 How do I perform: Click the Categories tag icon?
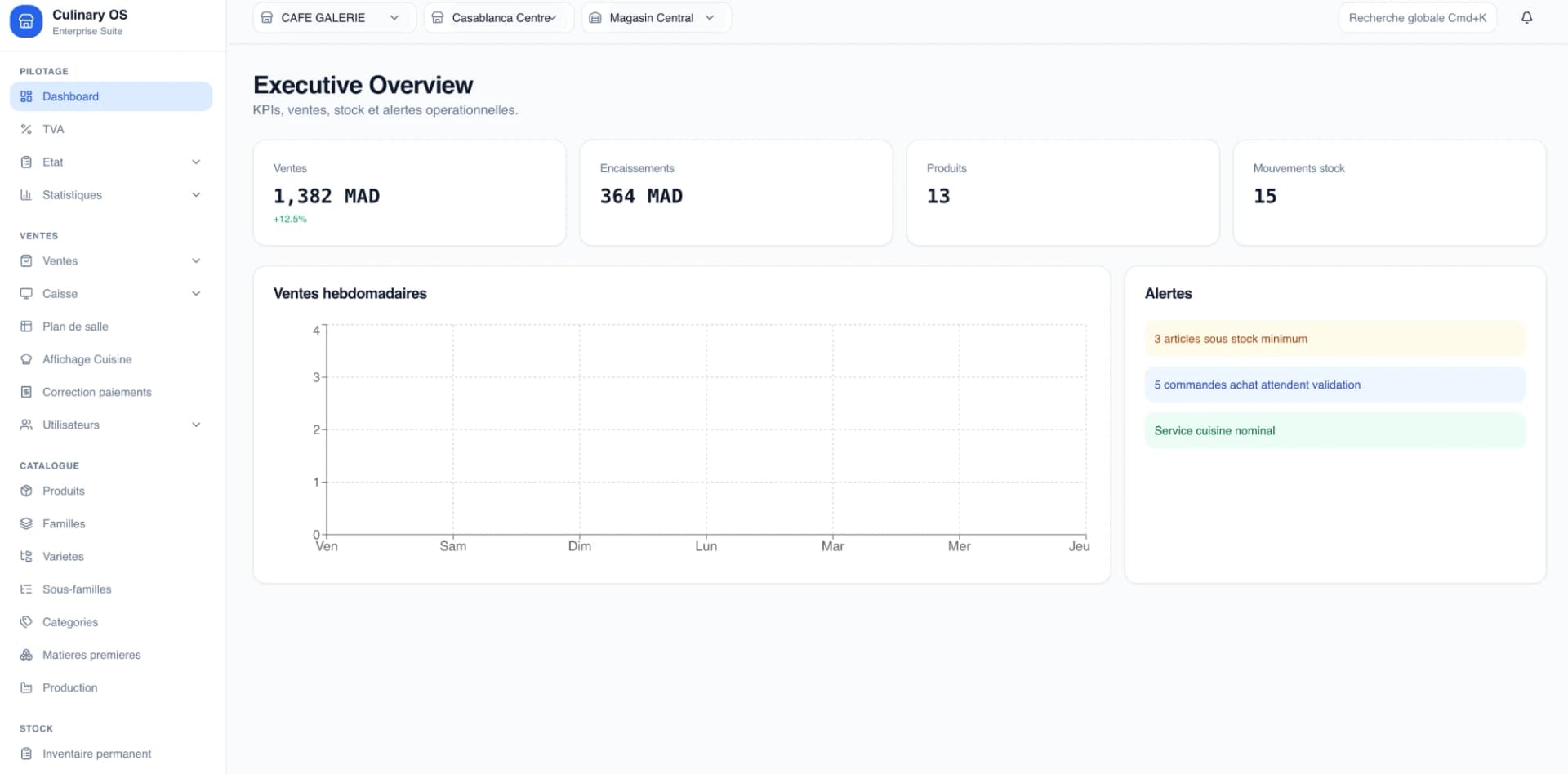[x=26, y=622]
